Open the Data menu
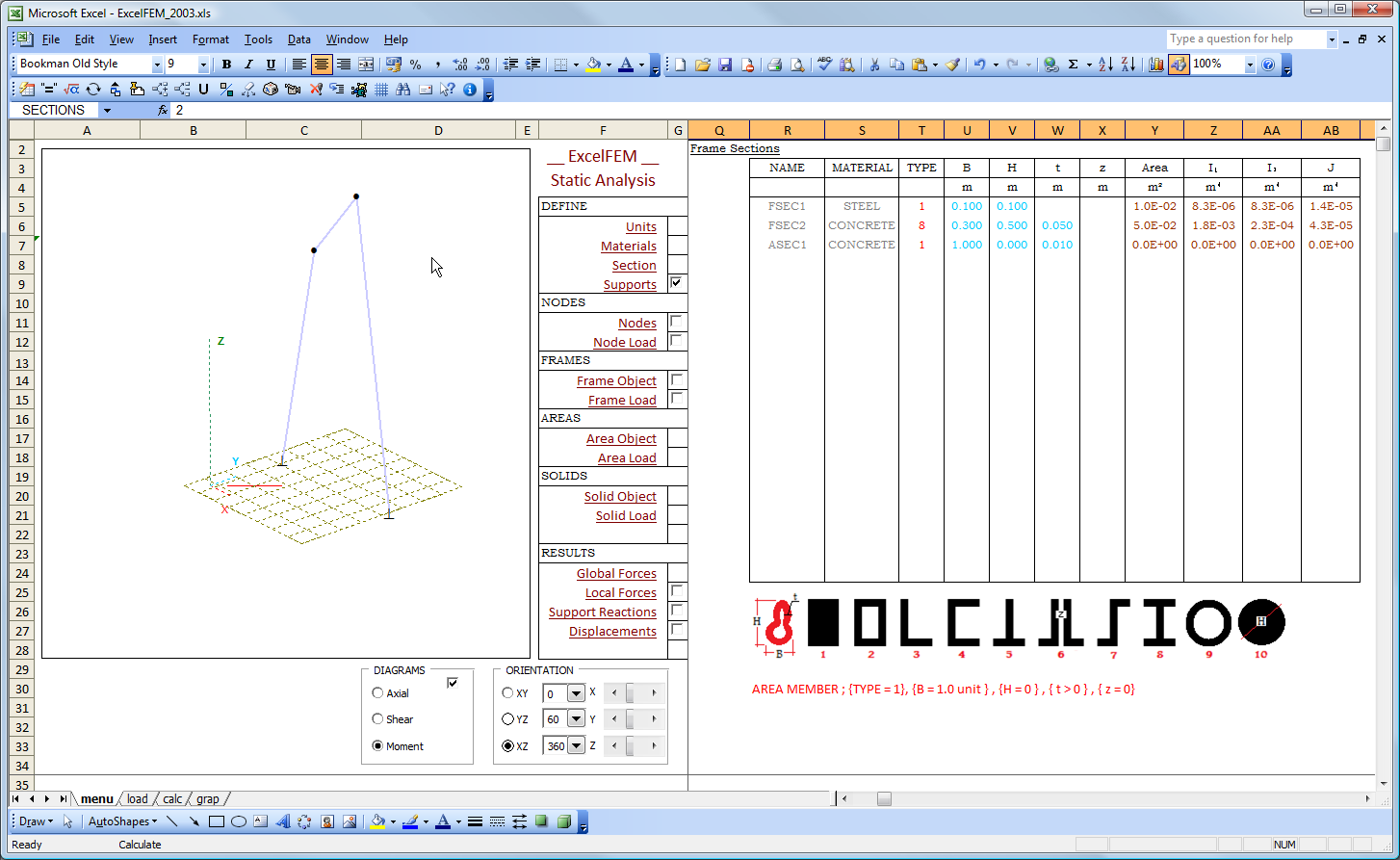This screenshot has width=1400, height=860. (299, 39)
